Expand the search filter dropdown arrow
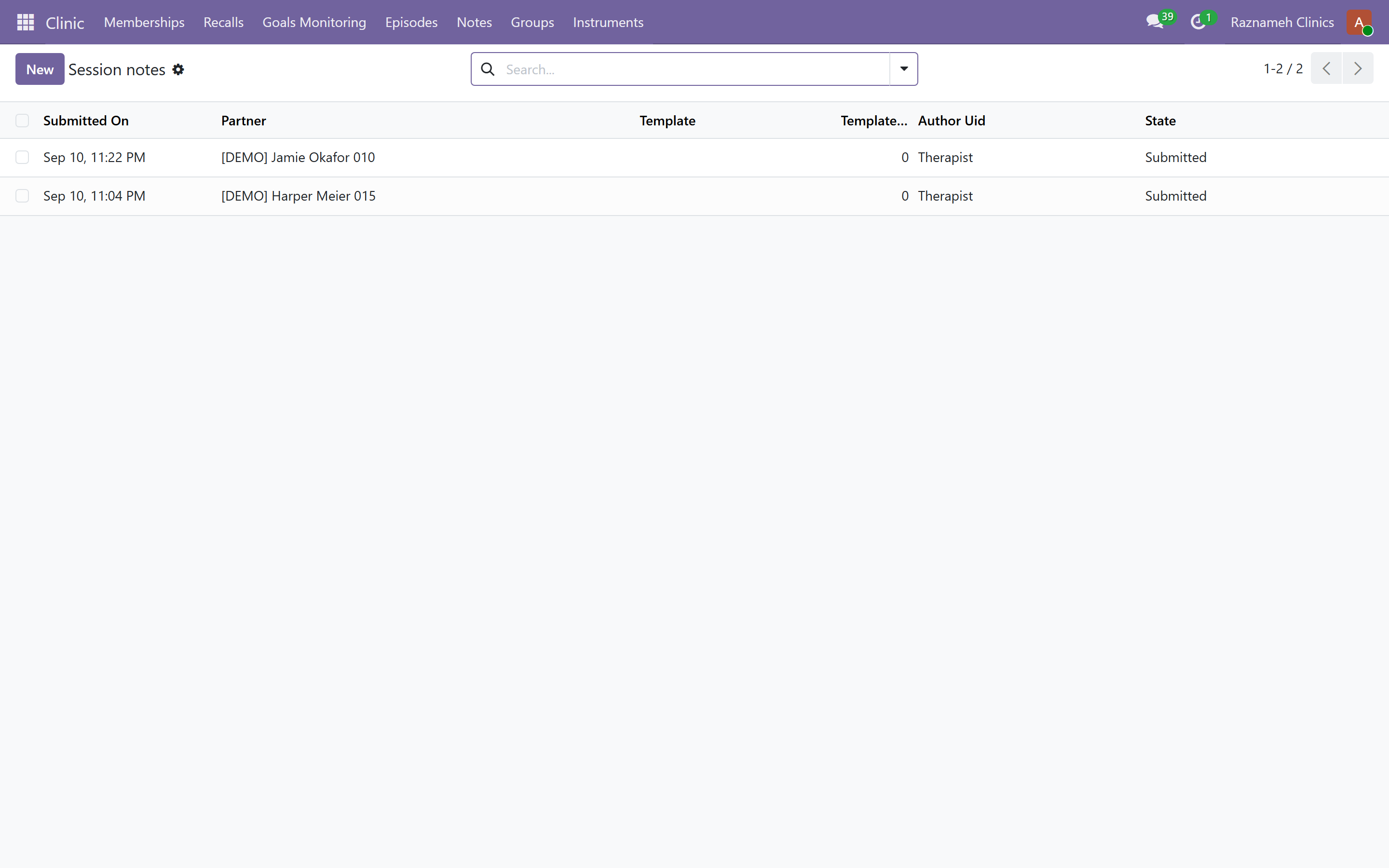Image resolution: width=1389 pixels, height=868 pixels. [904, 69]
